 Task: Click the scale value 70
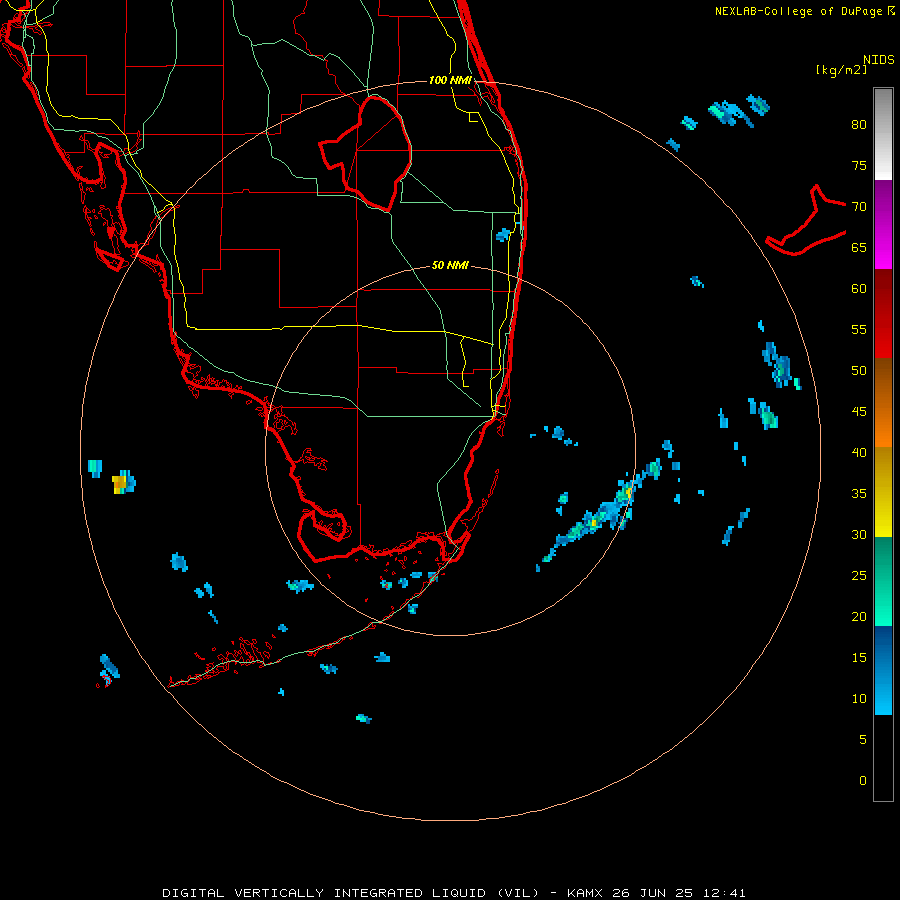[x=859, y=207]
